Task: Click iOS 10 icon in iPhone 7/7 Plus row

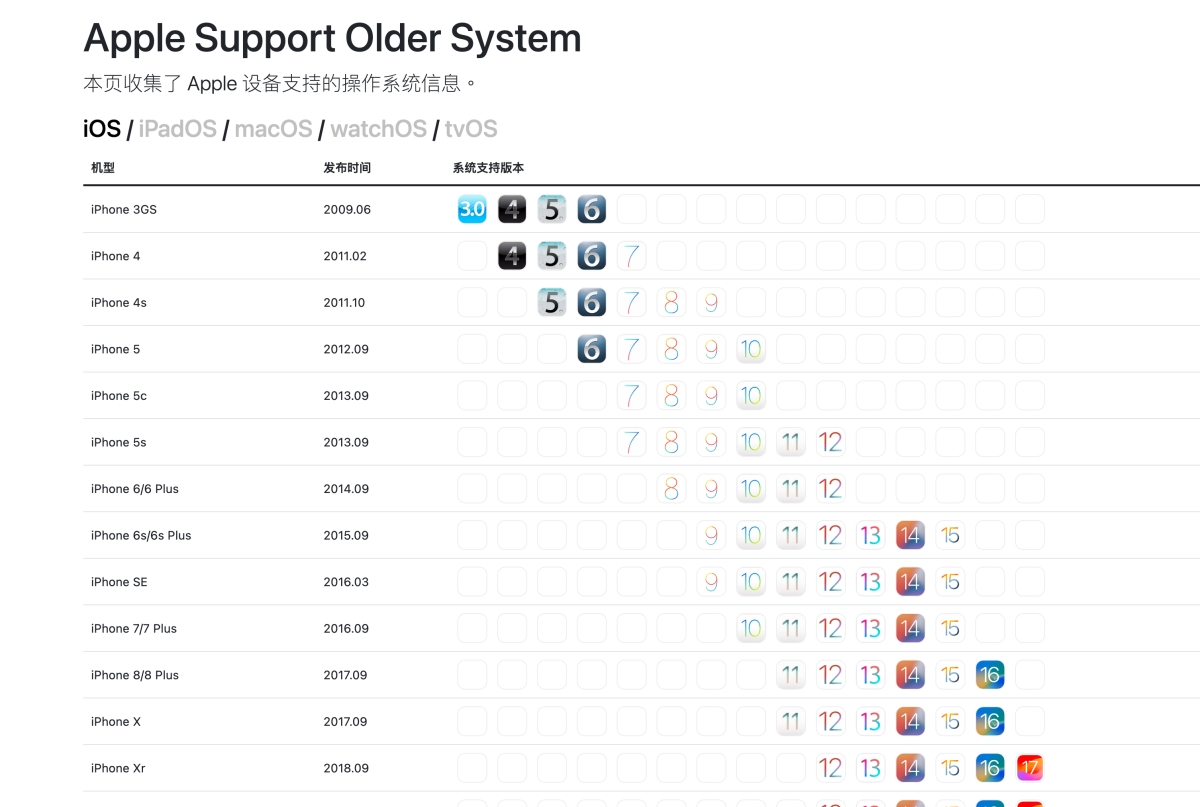Action: 751,628
